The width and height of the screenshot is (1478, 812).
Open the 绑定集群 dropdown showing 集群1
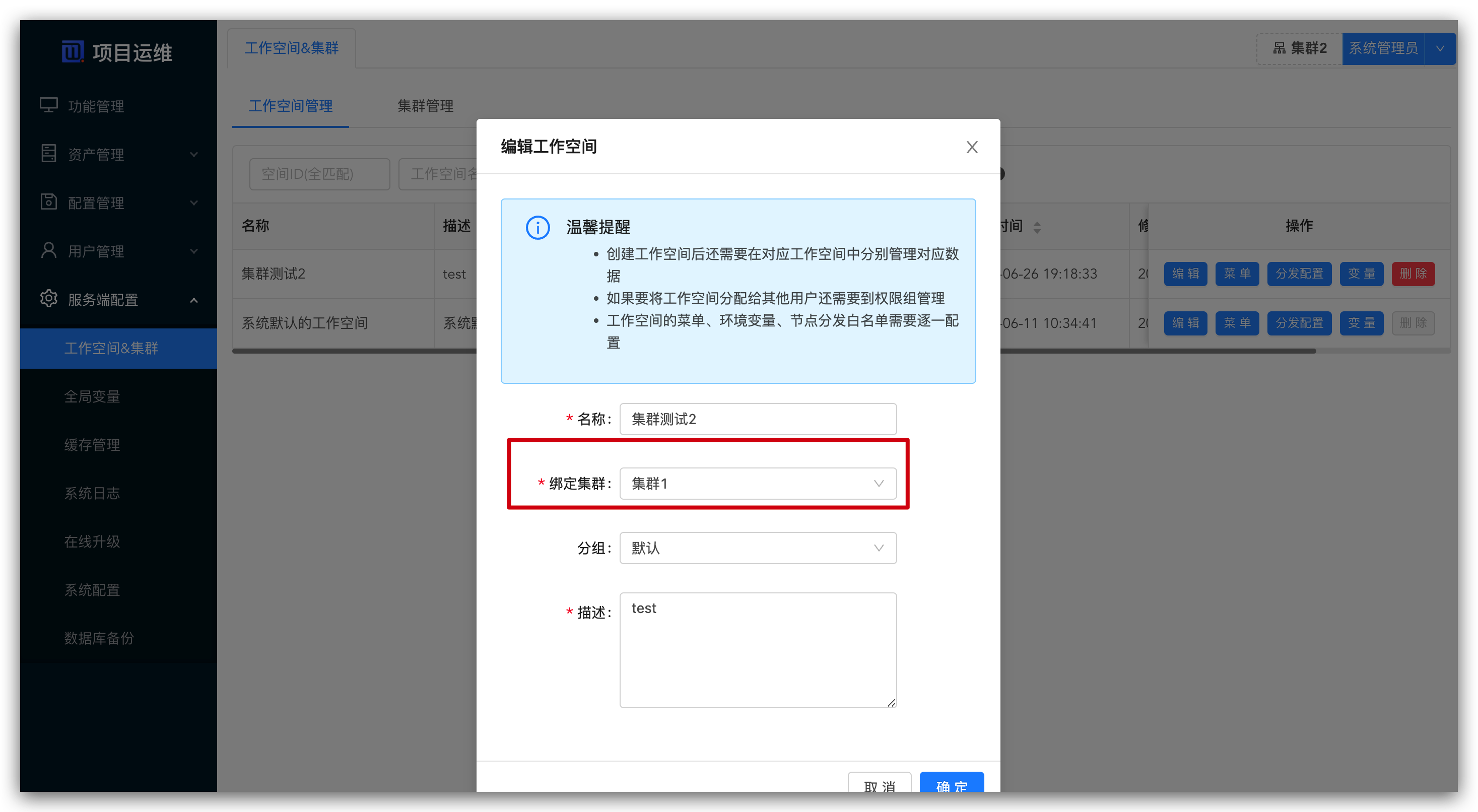[757, 483]
